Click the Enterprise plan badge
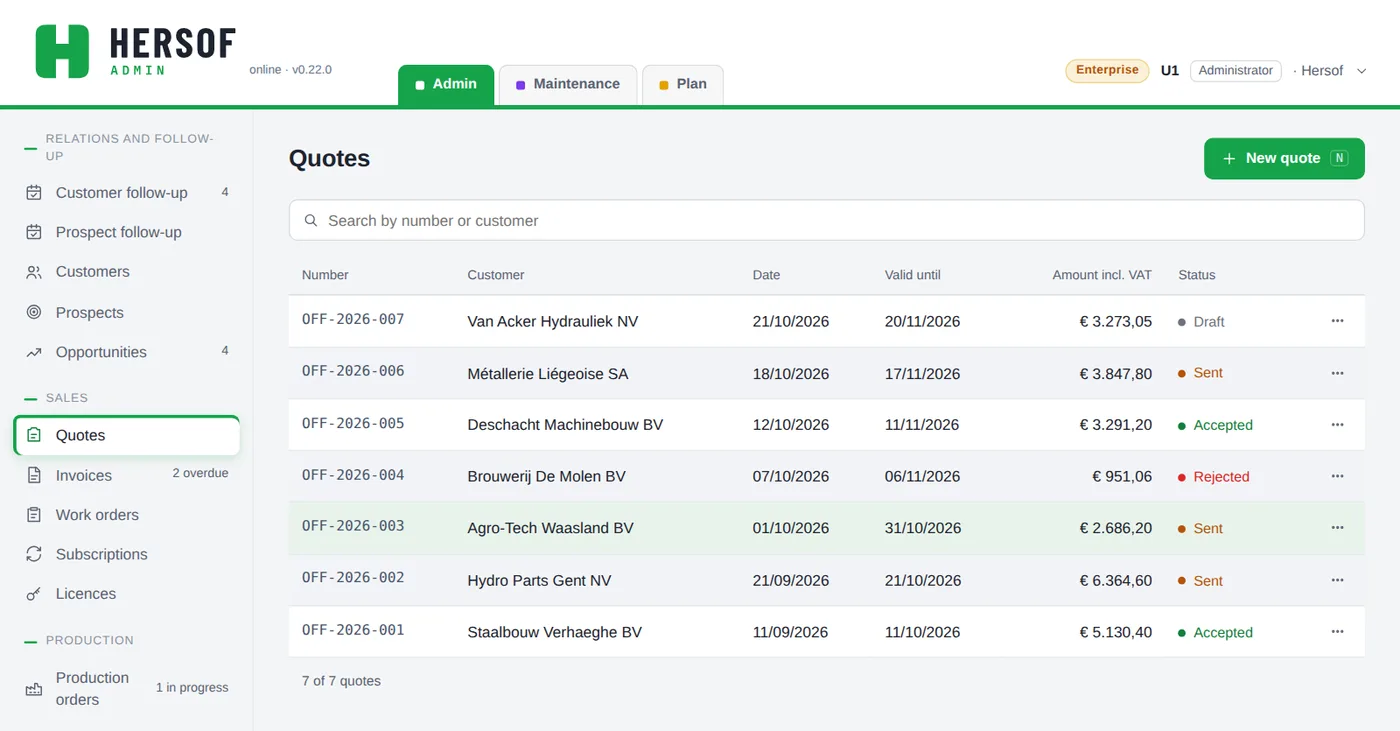The width and height of the screenshot is (1400, 731). pos(1107,70)
